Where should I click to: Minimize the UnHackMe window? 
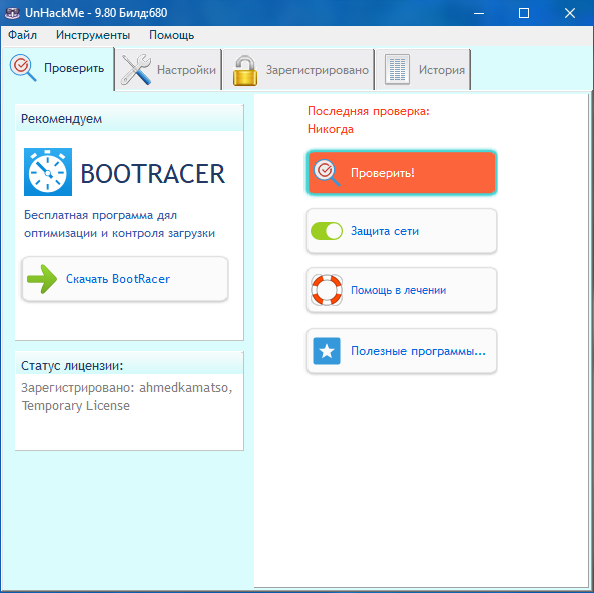[479, 13]
